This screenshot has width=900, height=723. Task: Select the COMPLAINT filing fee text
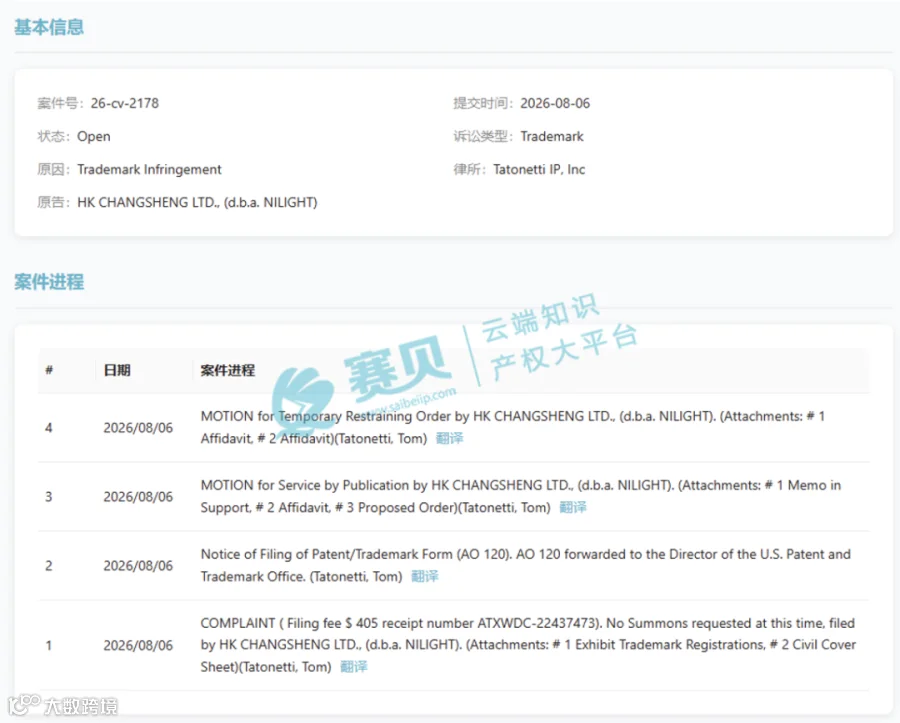point(528,645)
